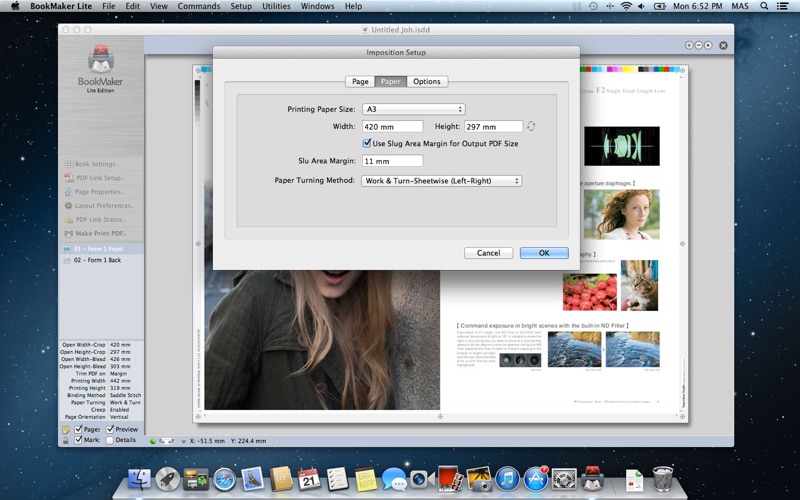
Task: Open Safari from the Dock
Action: (x=223, y=480)
